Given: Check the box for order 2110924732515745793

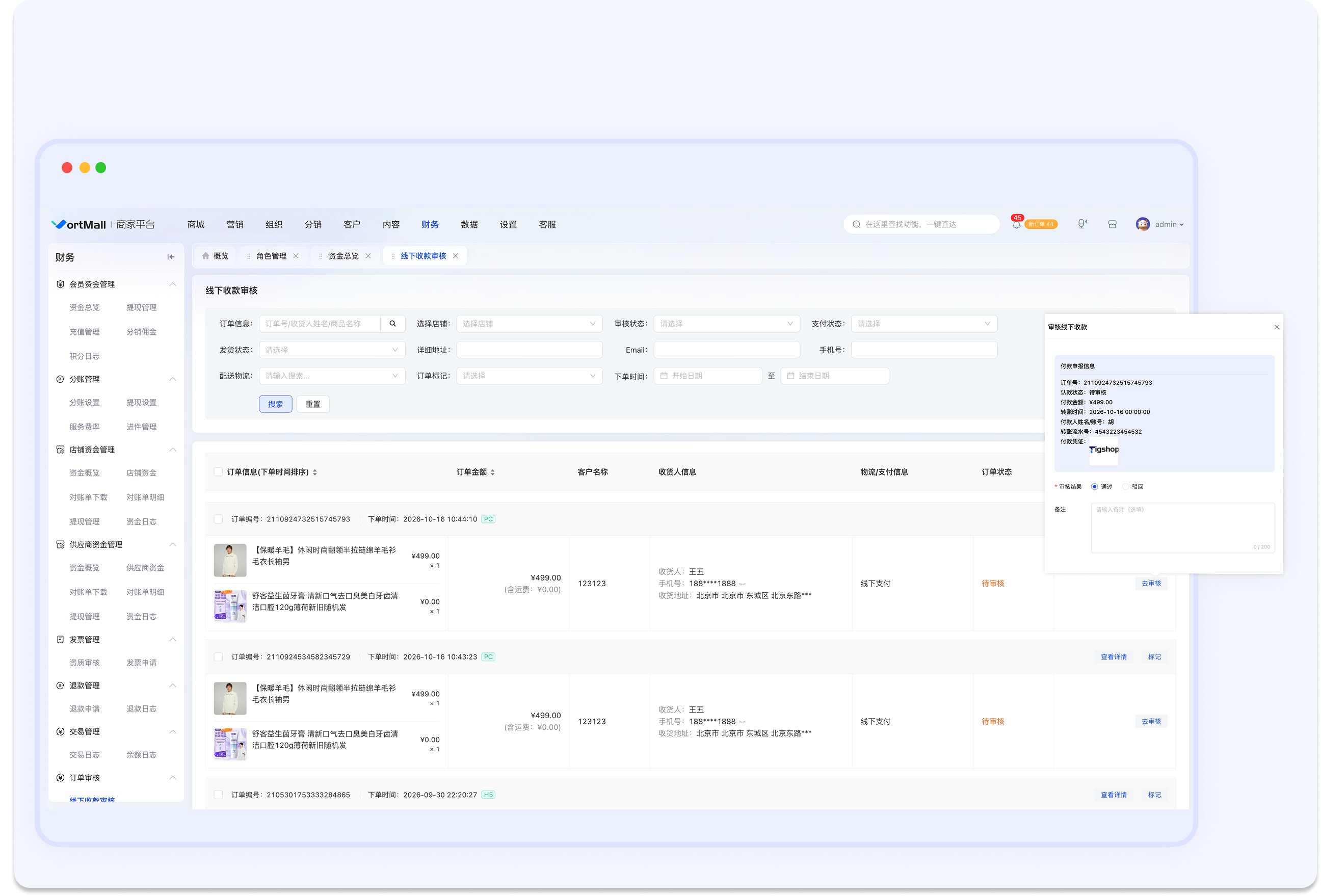Looking at the screenshot, I should pyautogui.click(x=218, y=519).
